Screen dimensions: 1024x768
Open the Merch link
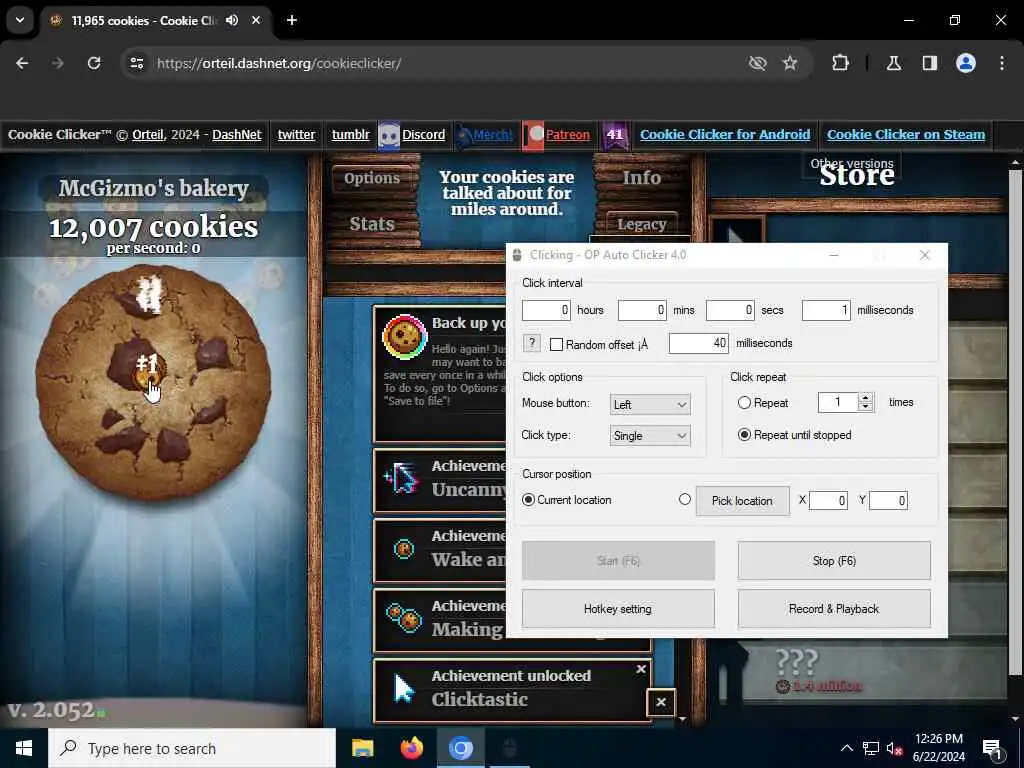click(x=492, y=135)
